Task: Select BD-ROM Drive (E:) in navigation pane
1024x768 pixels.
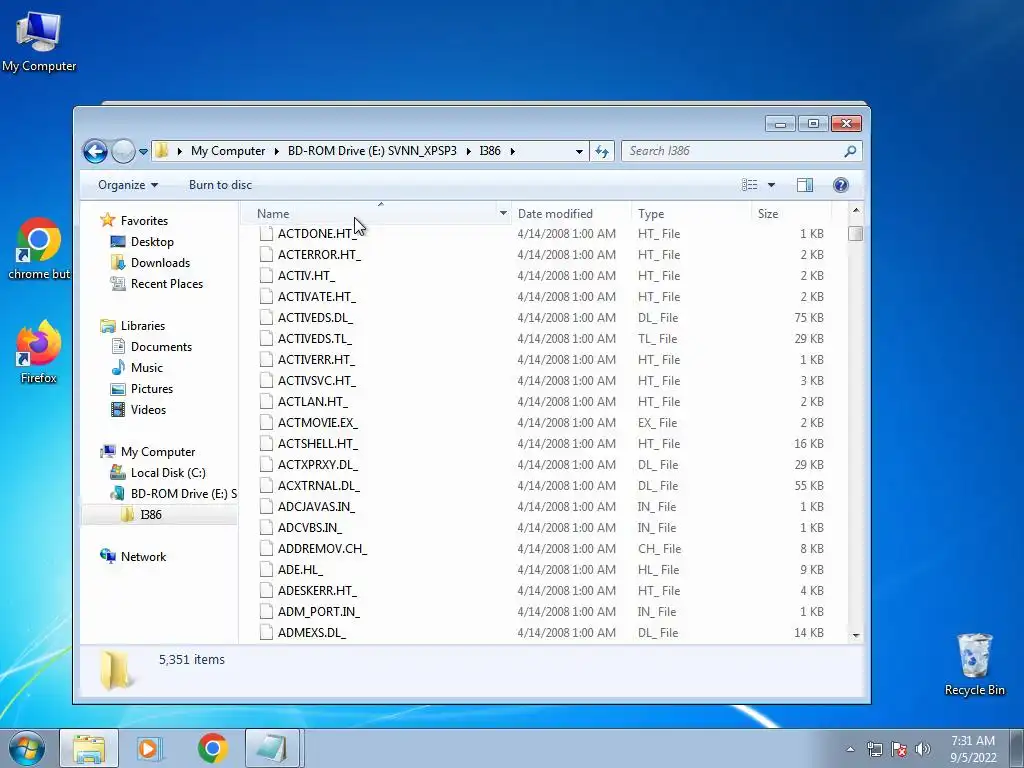Action: pyautogui.click(x=183, y=494)
